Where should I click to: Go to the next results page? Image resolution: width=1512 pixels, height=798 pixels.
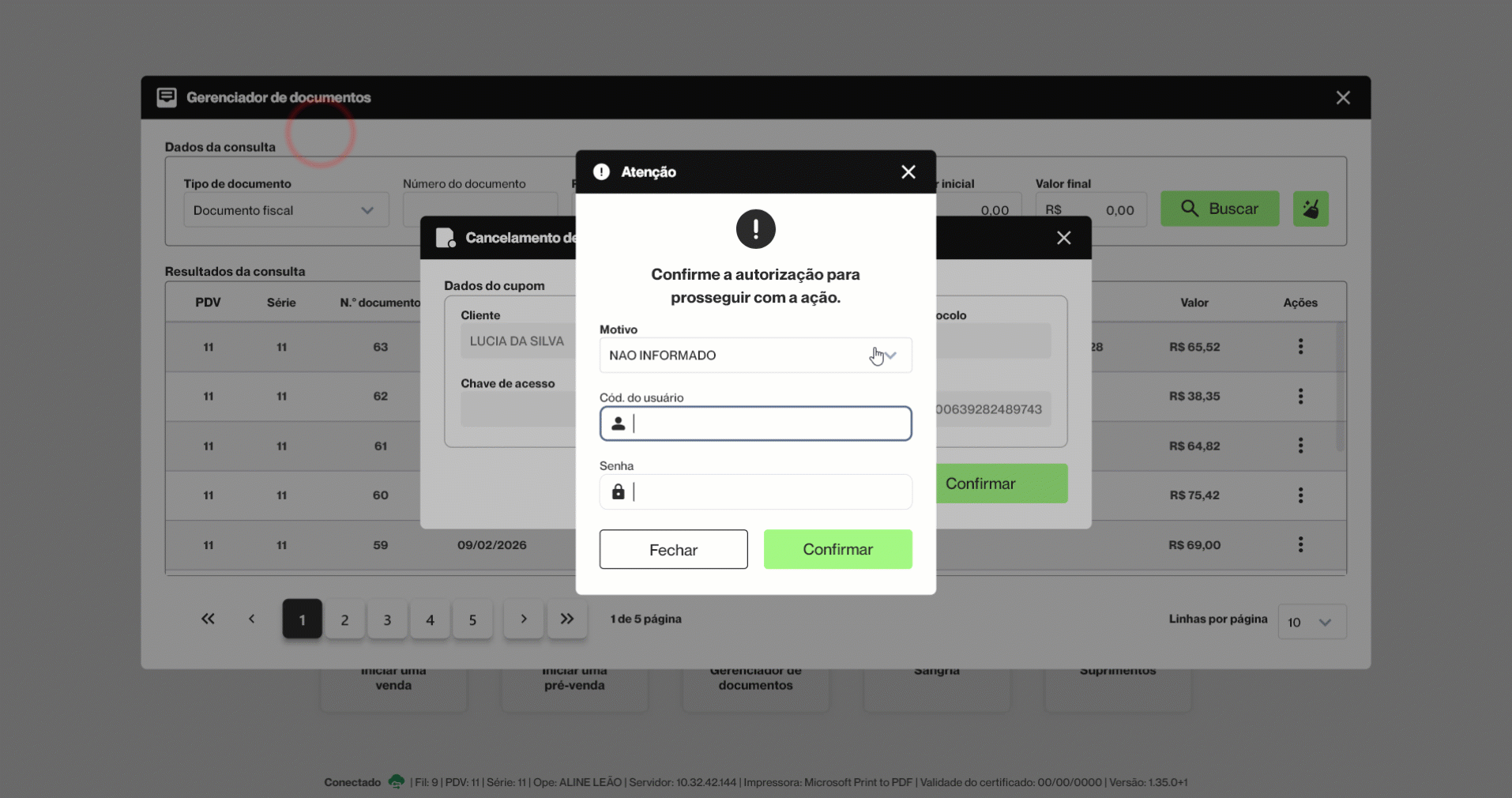pyautogui.click(x=524, y=619)
